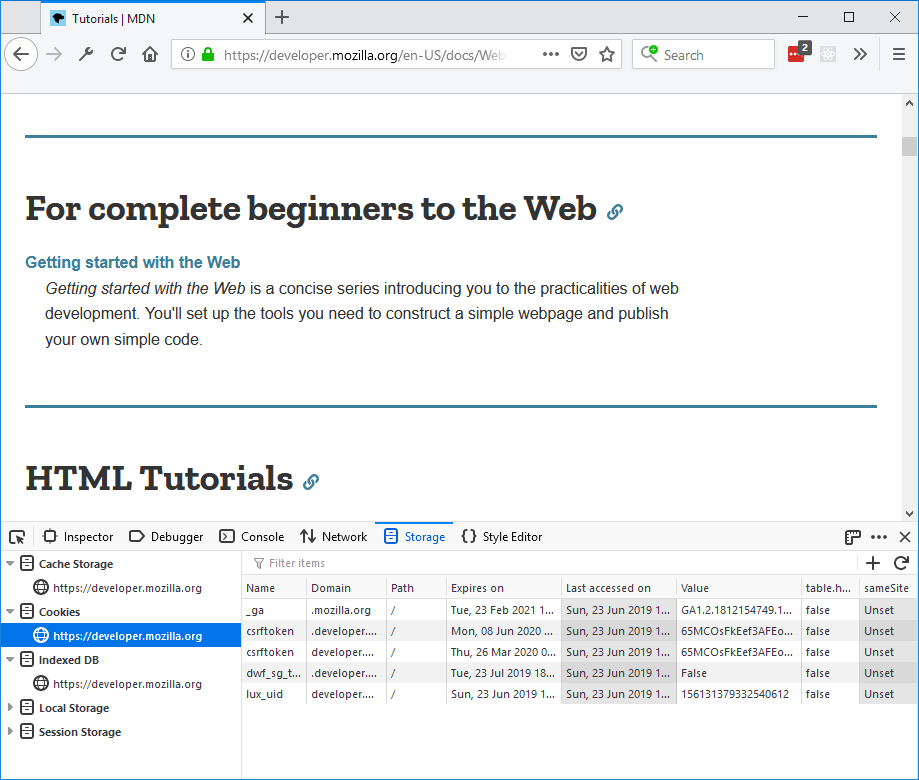Activate the pick element inspector tool
Viewport: 919px width, 780px height.
pos(16,536)
